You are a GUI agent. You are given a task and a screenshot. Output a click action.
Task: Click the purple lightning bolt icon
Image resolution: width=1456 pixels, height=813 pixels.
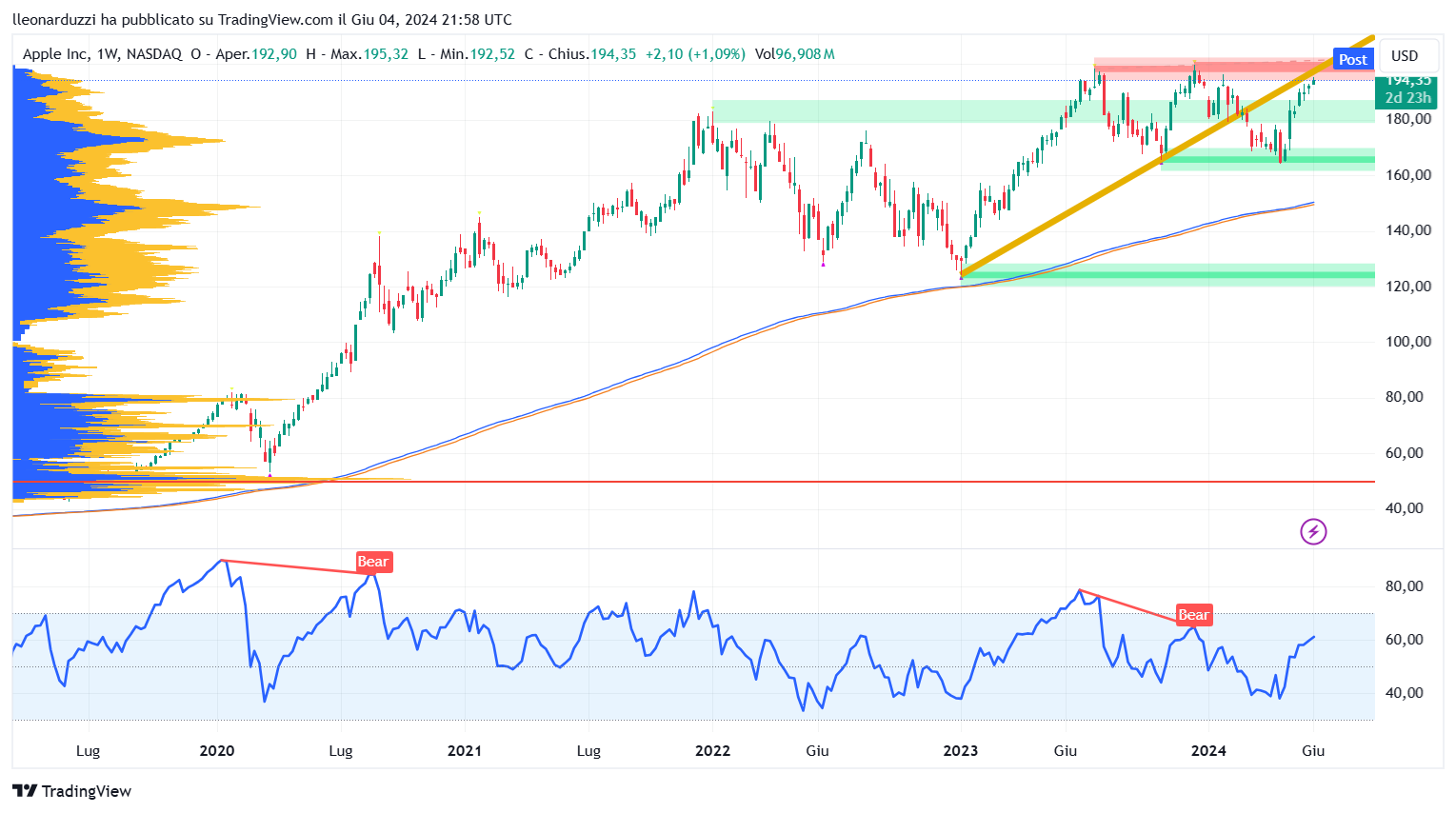[x=1313, y=531]
